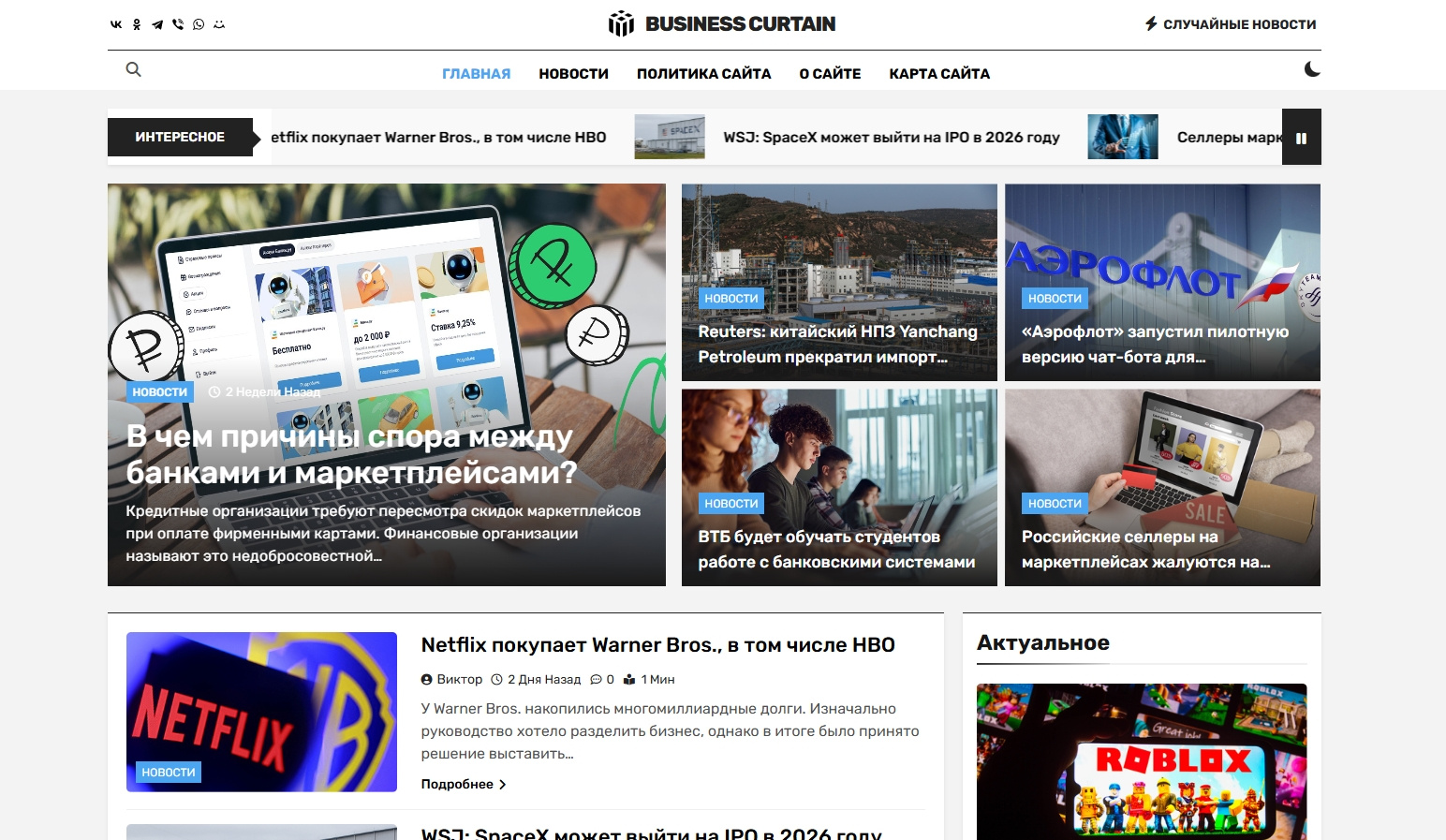Open ticker headline about Netflix and Warner Bros.

[x=438, y=138]
